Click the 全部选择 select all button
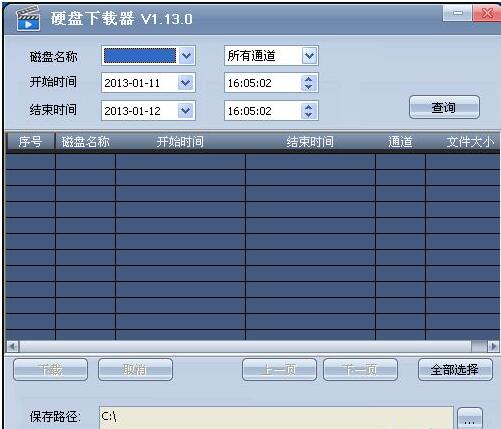Screen dimensions: 501x429 click(455, 370)
